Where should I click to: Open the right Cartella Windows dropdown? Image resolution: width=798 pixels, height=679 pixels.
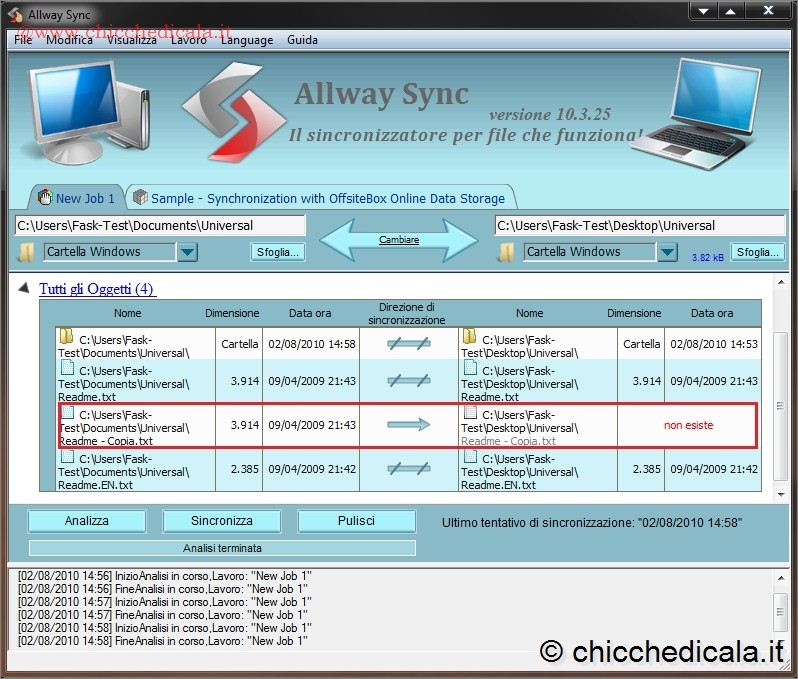(667, 252)
